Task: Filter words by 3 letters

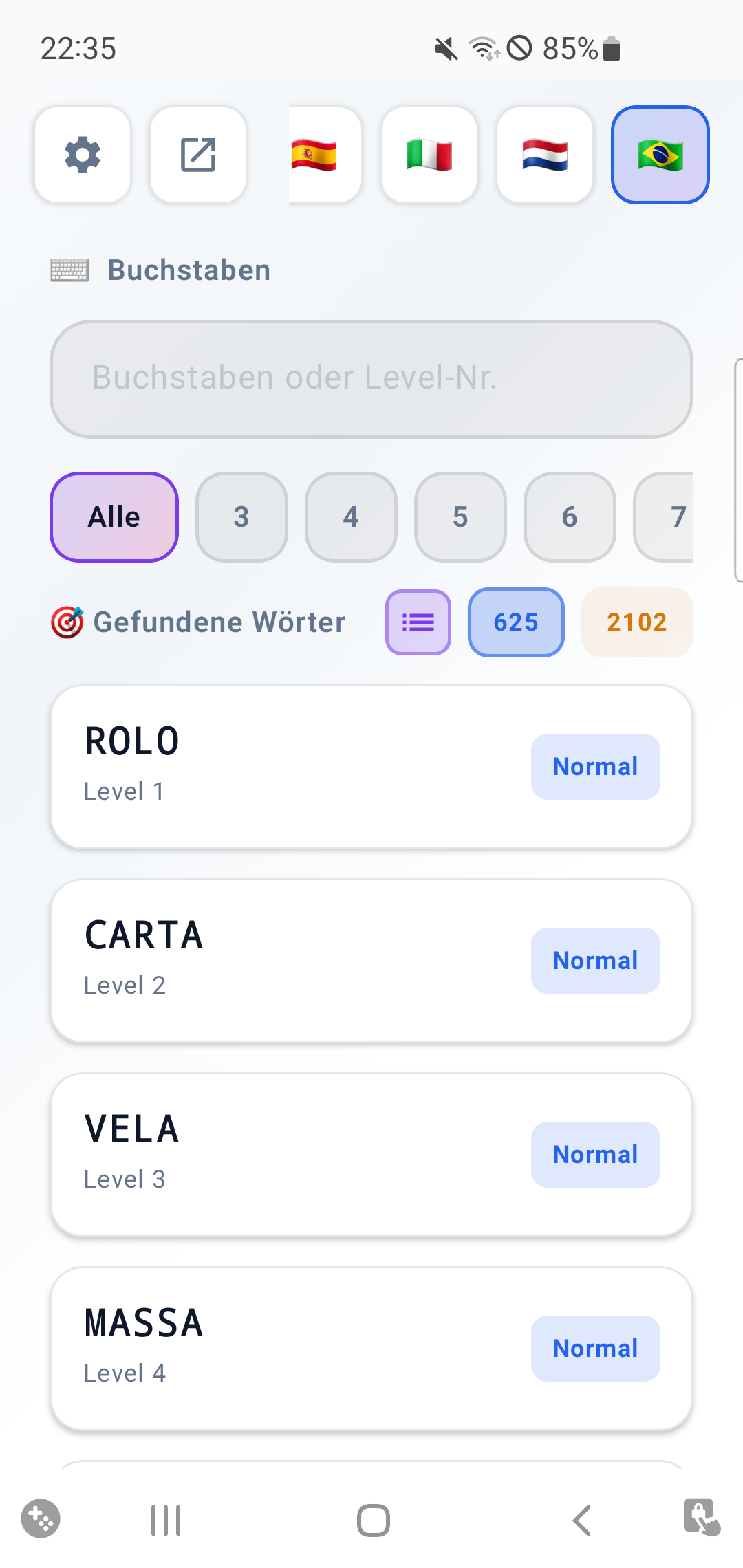Action: tap(241, 517)
